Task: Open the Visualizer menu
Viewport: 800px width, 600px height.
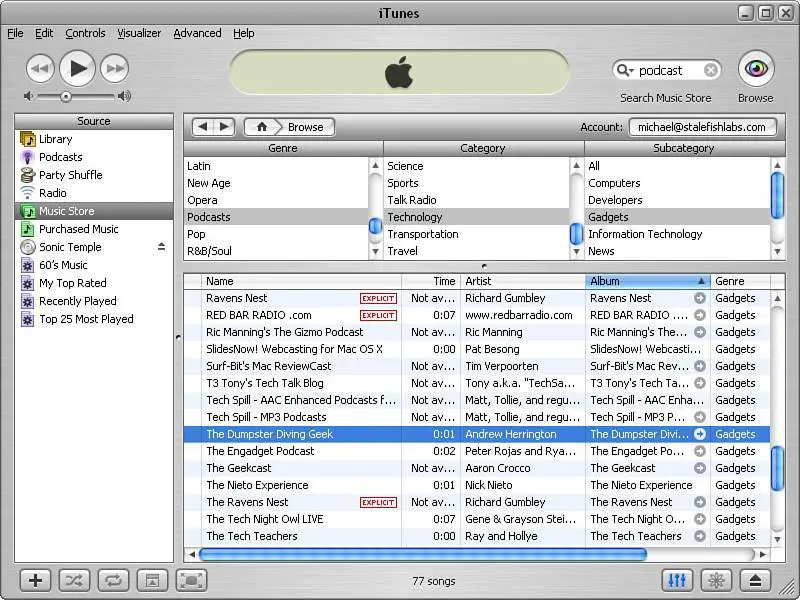Action: point(139,33)
